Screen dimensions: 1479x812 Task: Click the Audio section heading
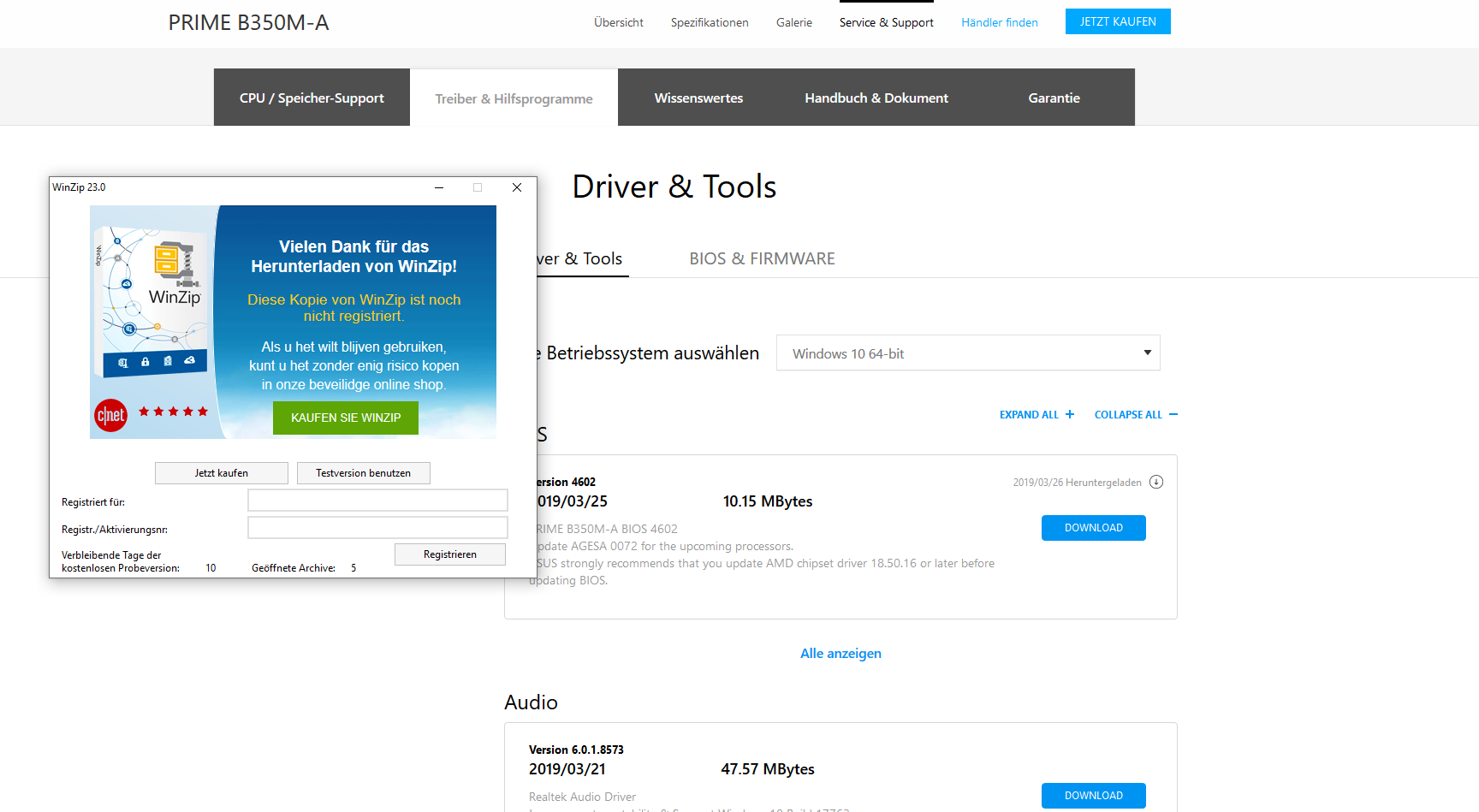532,702
